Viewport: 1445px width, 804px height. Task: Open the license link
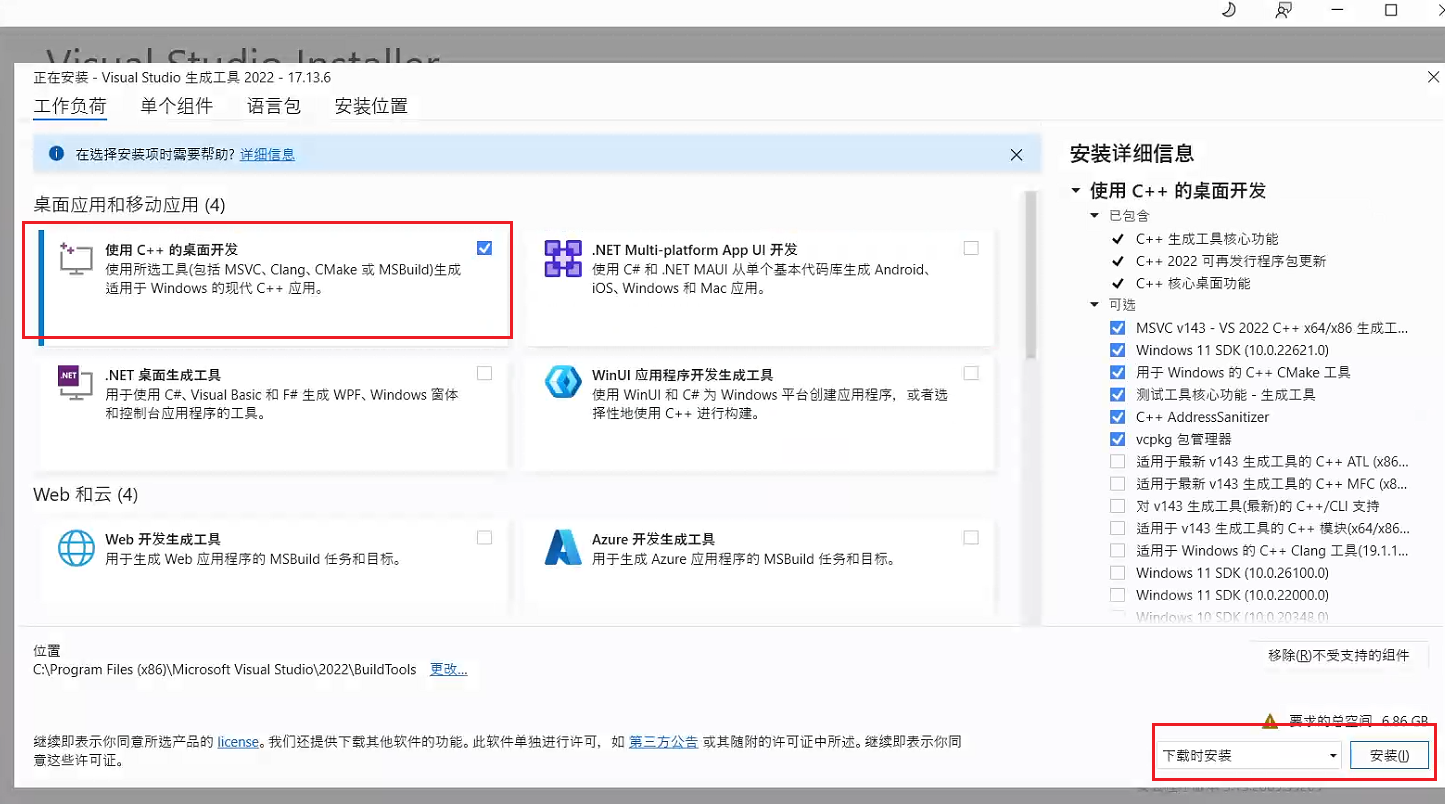coord(238,742)
